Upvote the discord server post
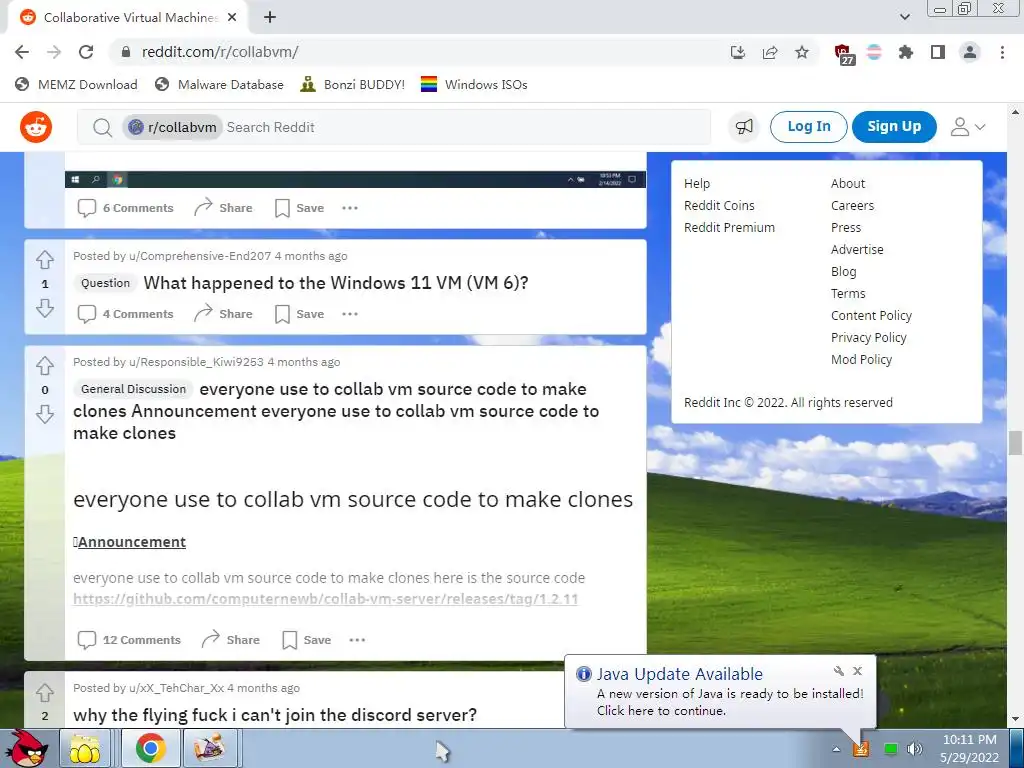The height and width of the screenshot is (768, 1024). (44, 692)
